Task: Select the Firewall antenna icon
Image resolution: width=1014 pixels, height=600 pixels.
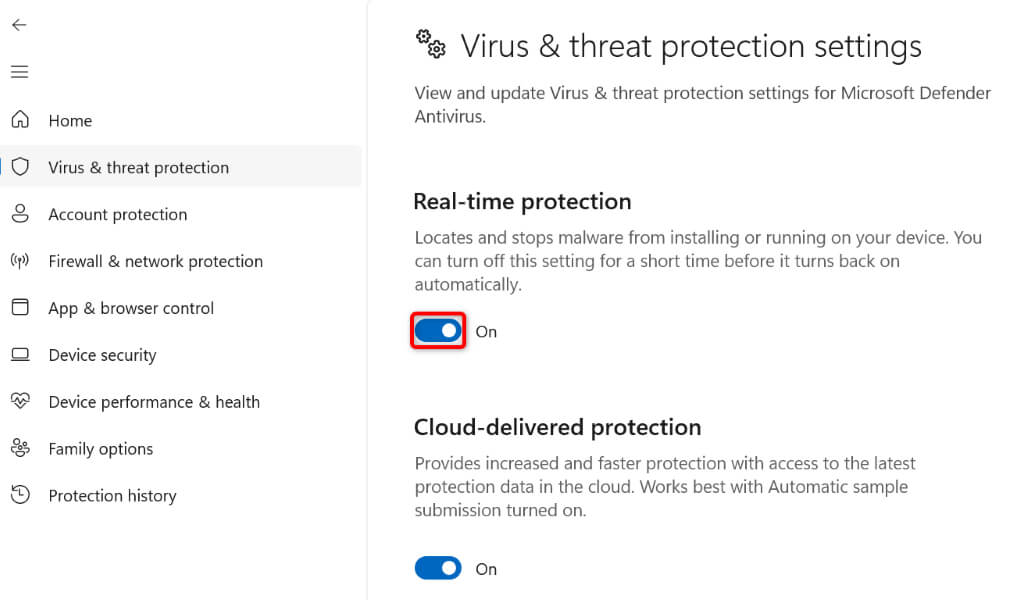Action: pos(20,261)
